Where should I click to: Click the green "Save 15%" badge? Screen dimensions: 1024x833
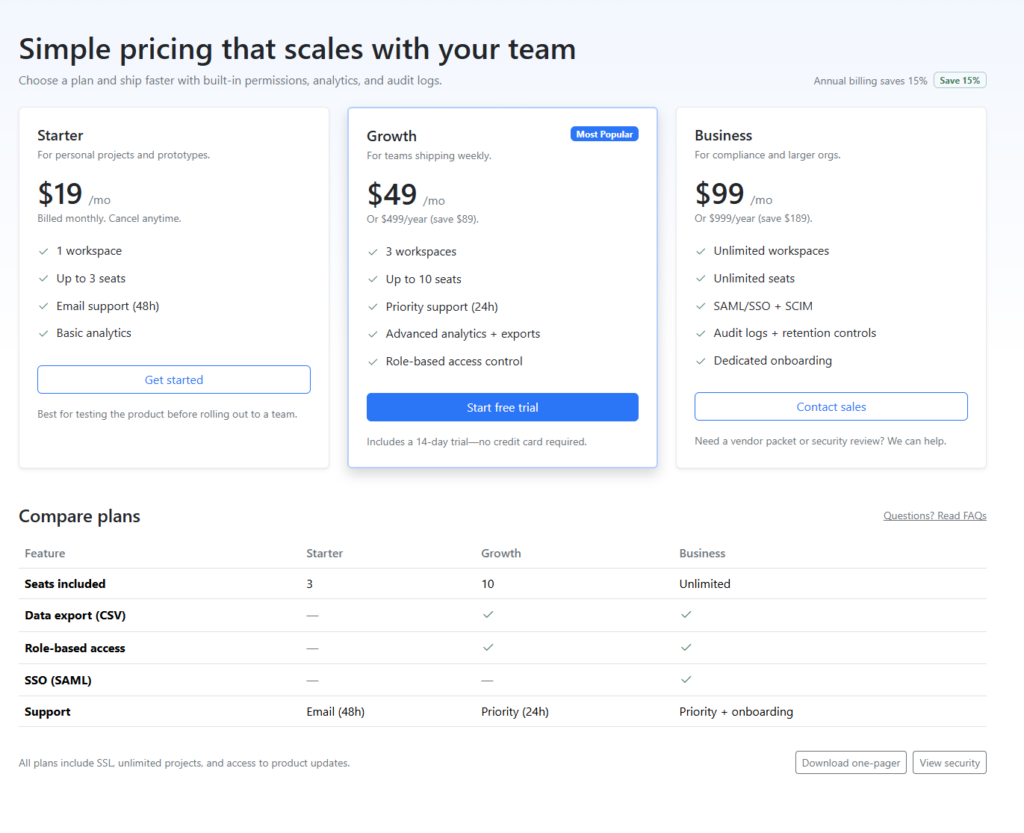959,80
